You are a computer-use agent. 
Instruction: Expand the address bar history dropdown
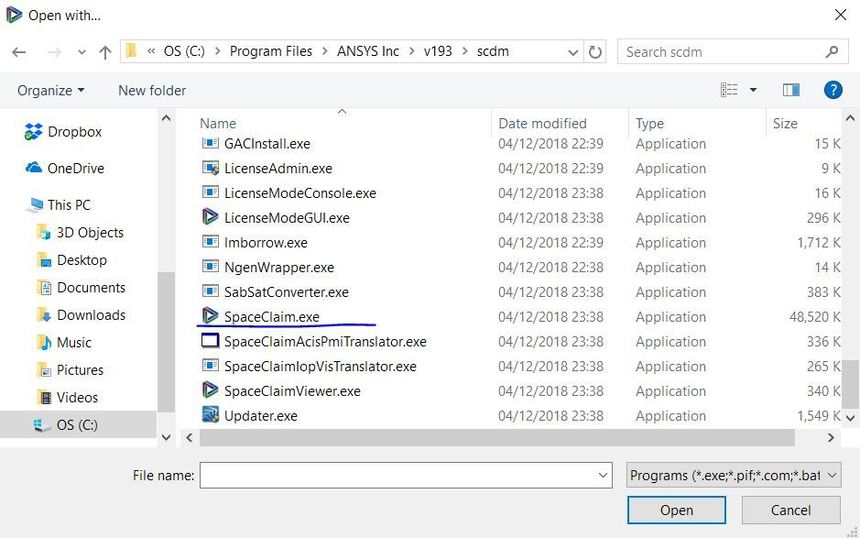click(573, 52)
